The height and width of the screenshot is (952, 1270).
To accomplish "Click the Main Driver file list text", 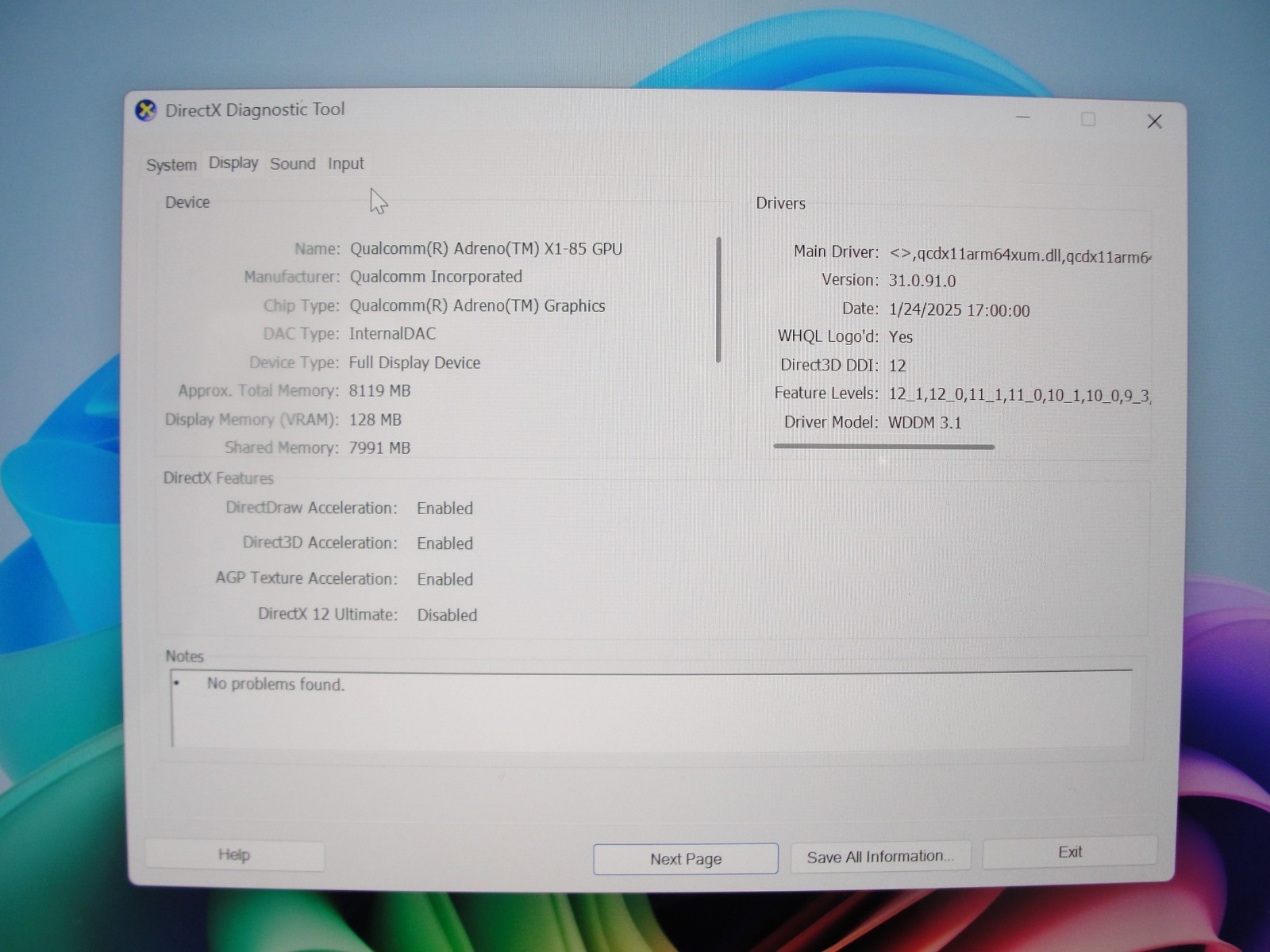I will click(1020, 255).
